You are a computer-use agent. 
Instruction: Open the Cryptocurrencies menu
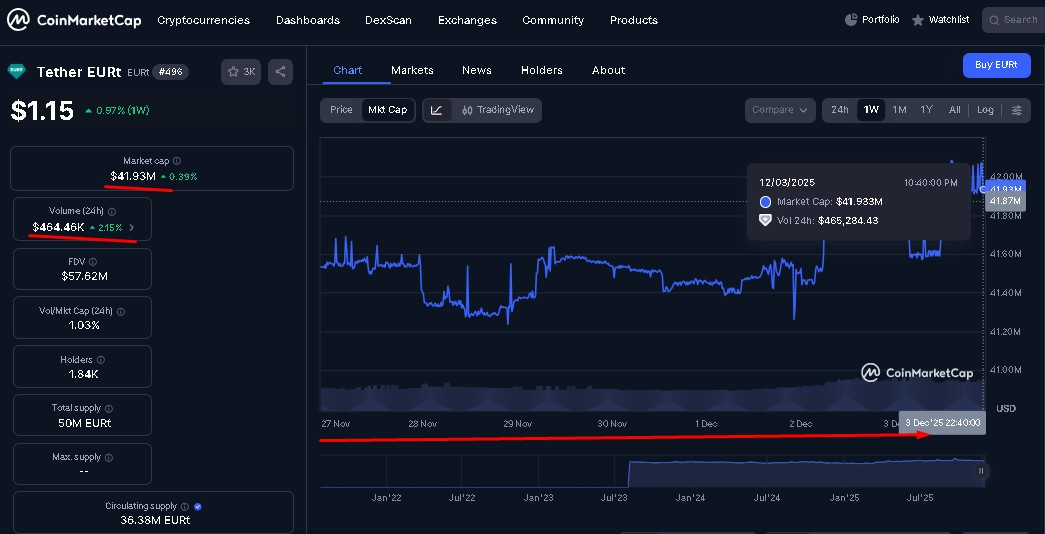click(x=203, y=21)
